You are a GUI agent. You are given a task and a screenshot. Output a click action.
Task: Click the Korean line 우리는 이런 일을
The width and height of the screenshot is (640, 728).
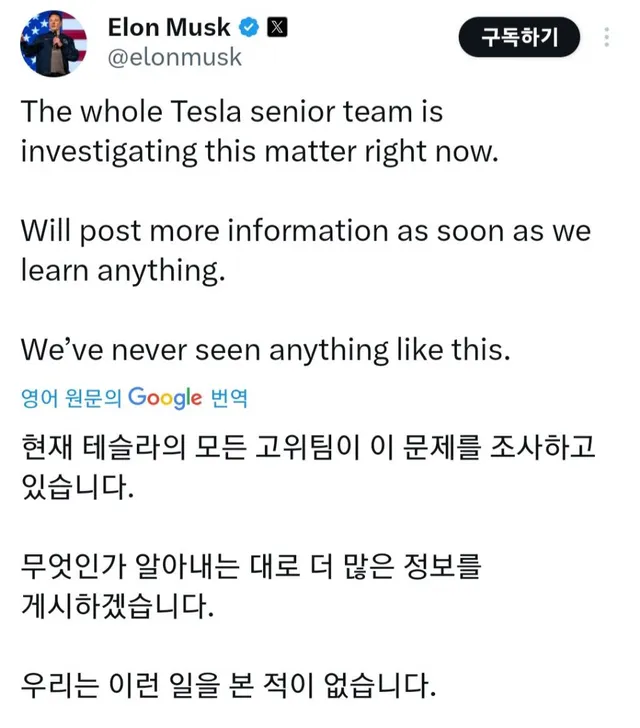click(x=229, y=685)
